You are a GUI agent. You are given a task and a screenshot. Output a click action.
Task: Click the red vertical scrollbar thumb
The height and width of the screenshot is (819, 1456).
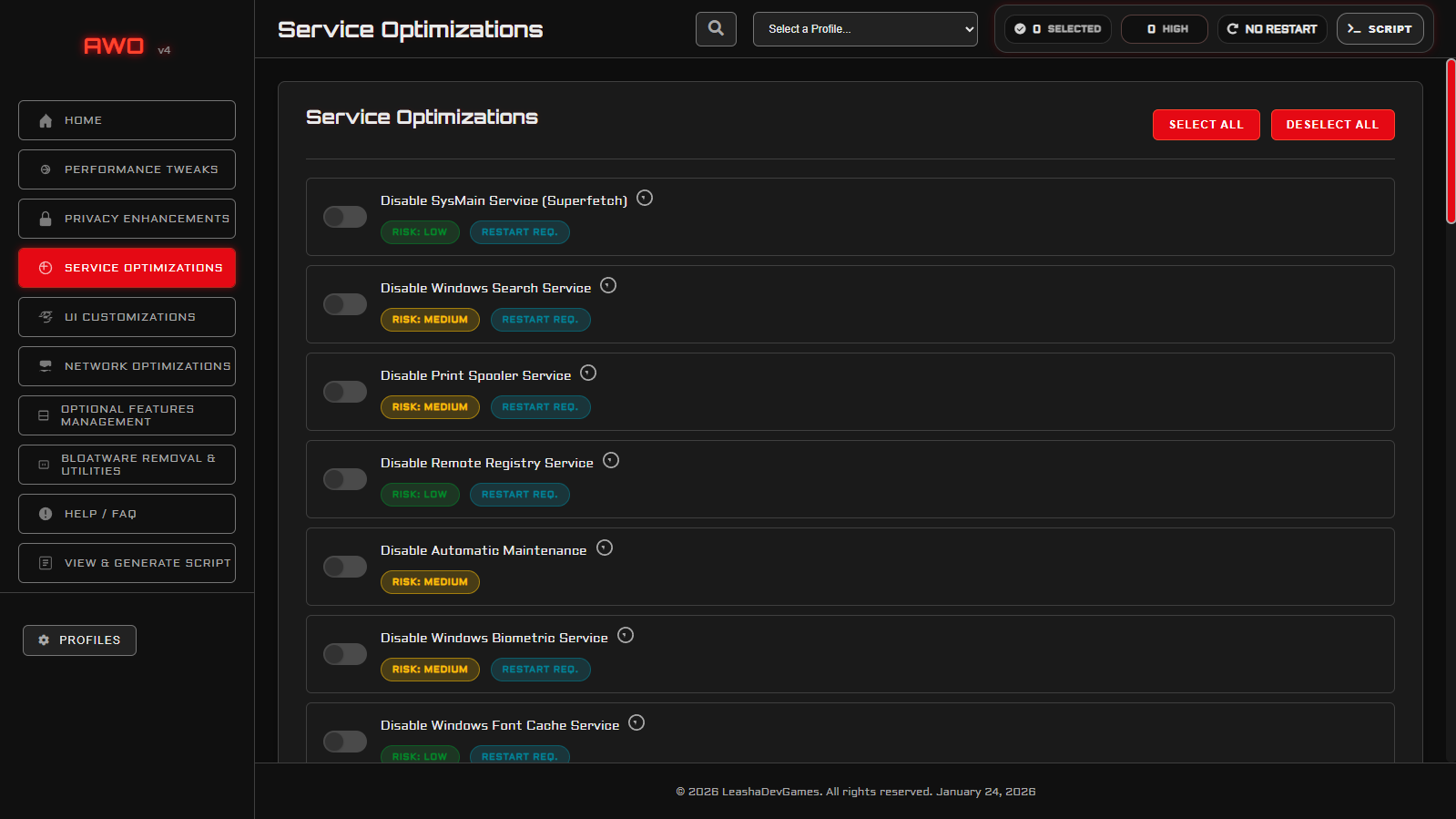(1451, 141)
